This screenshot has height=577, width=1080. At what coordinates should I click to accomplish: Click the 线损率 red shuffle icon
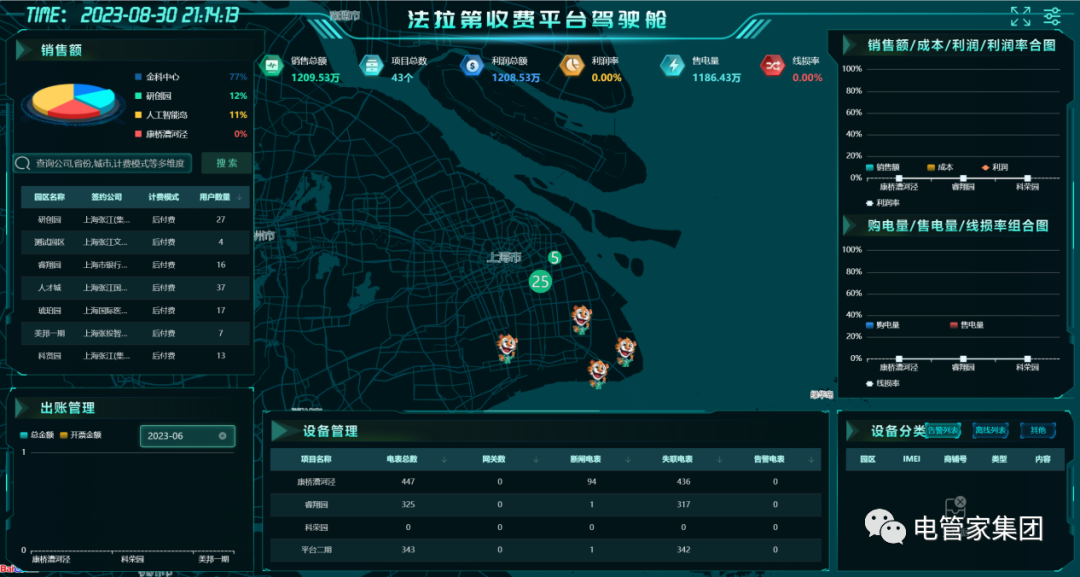[773, 66]
